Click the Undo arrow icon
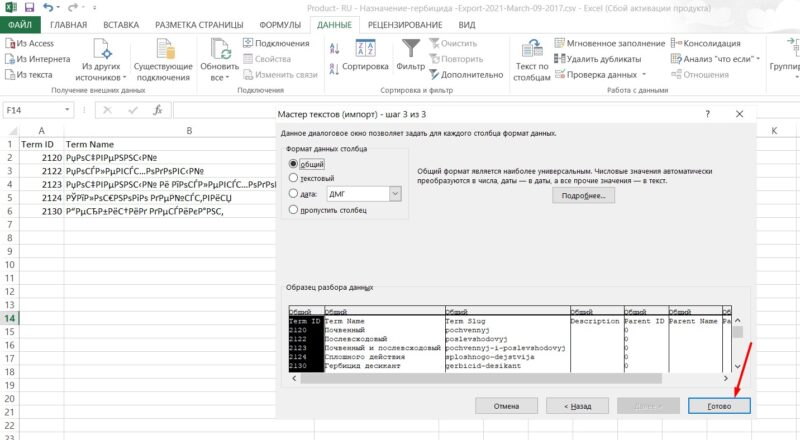 pos(48,7)
